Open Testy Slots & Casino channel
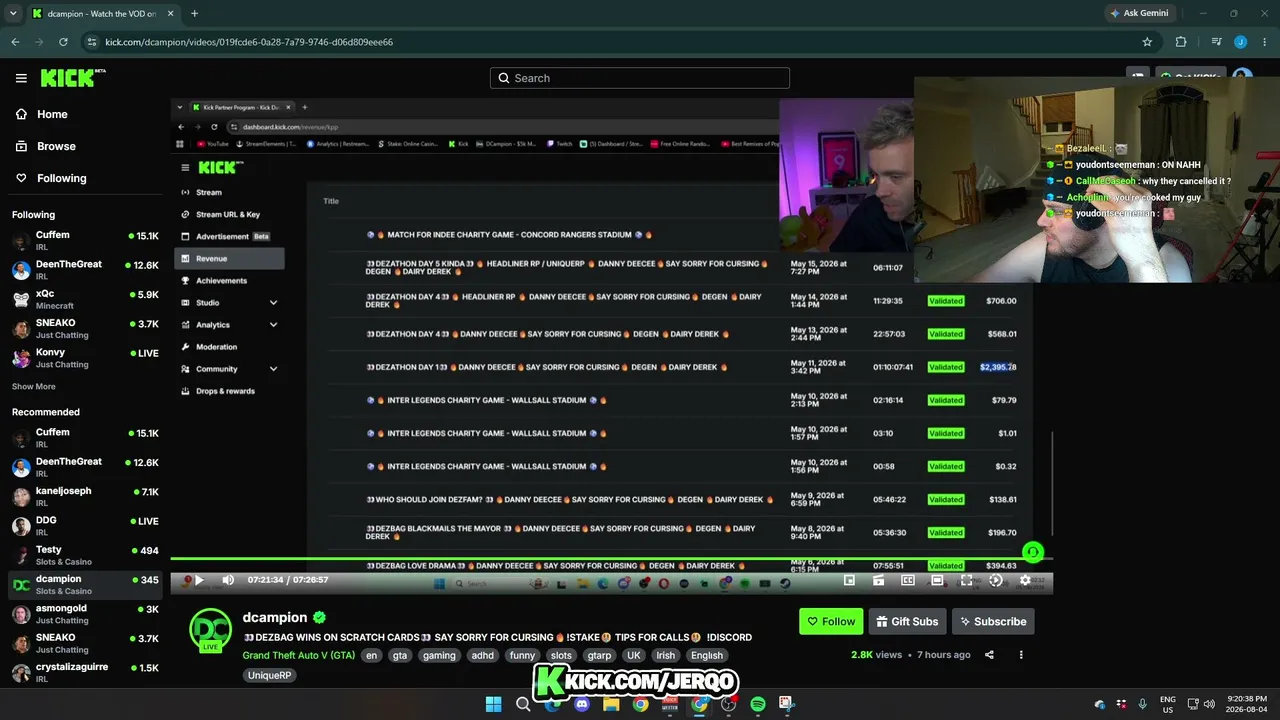The image size is (1280, 720). 85,555
